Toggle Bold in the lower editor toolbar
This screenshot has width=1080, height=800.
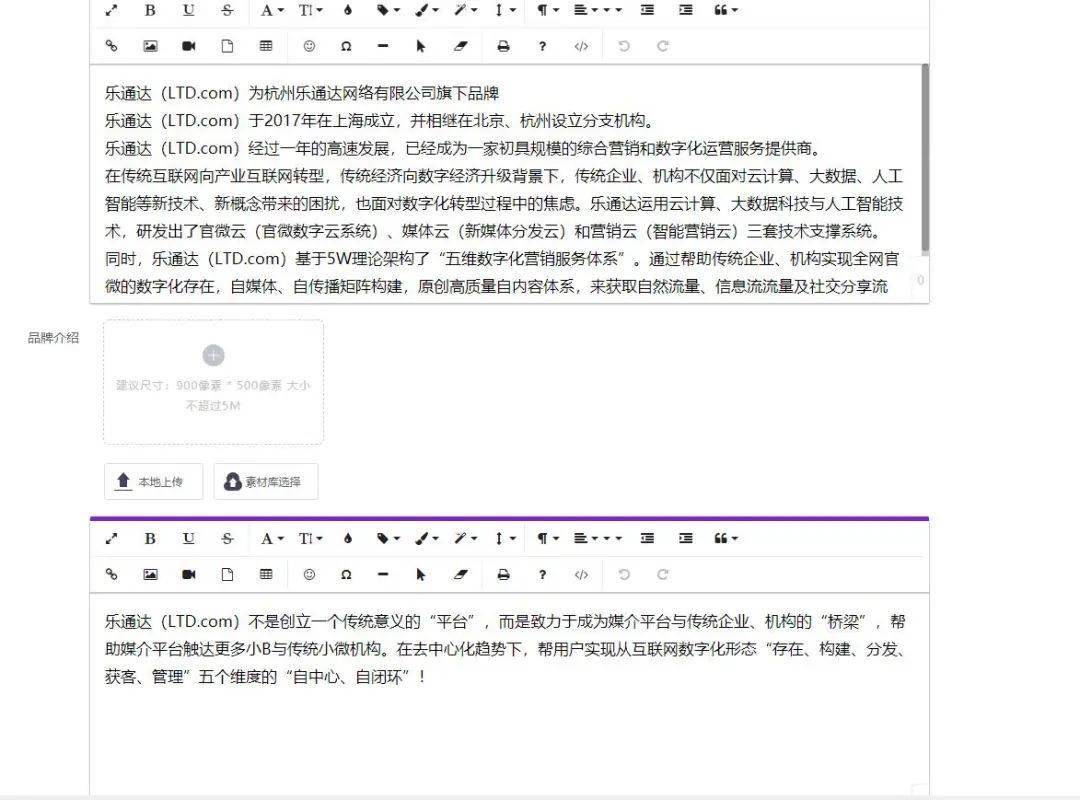(x=150, y=539)
